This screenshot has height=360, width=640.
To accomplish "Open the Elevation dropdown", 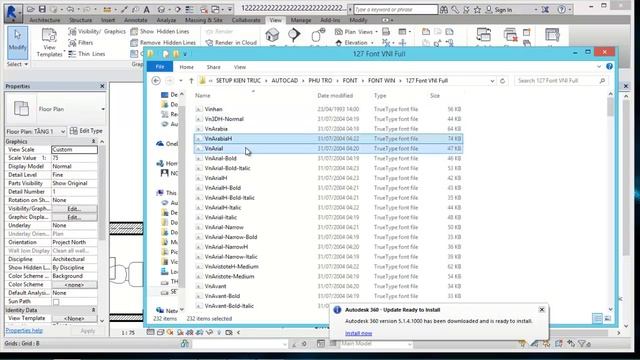I will pos(355,42).
